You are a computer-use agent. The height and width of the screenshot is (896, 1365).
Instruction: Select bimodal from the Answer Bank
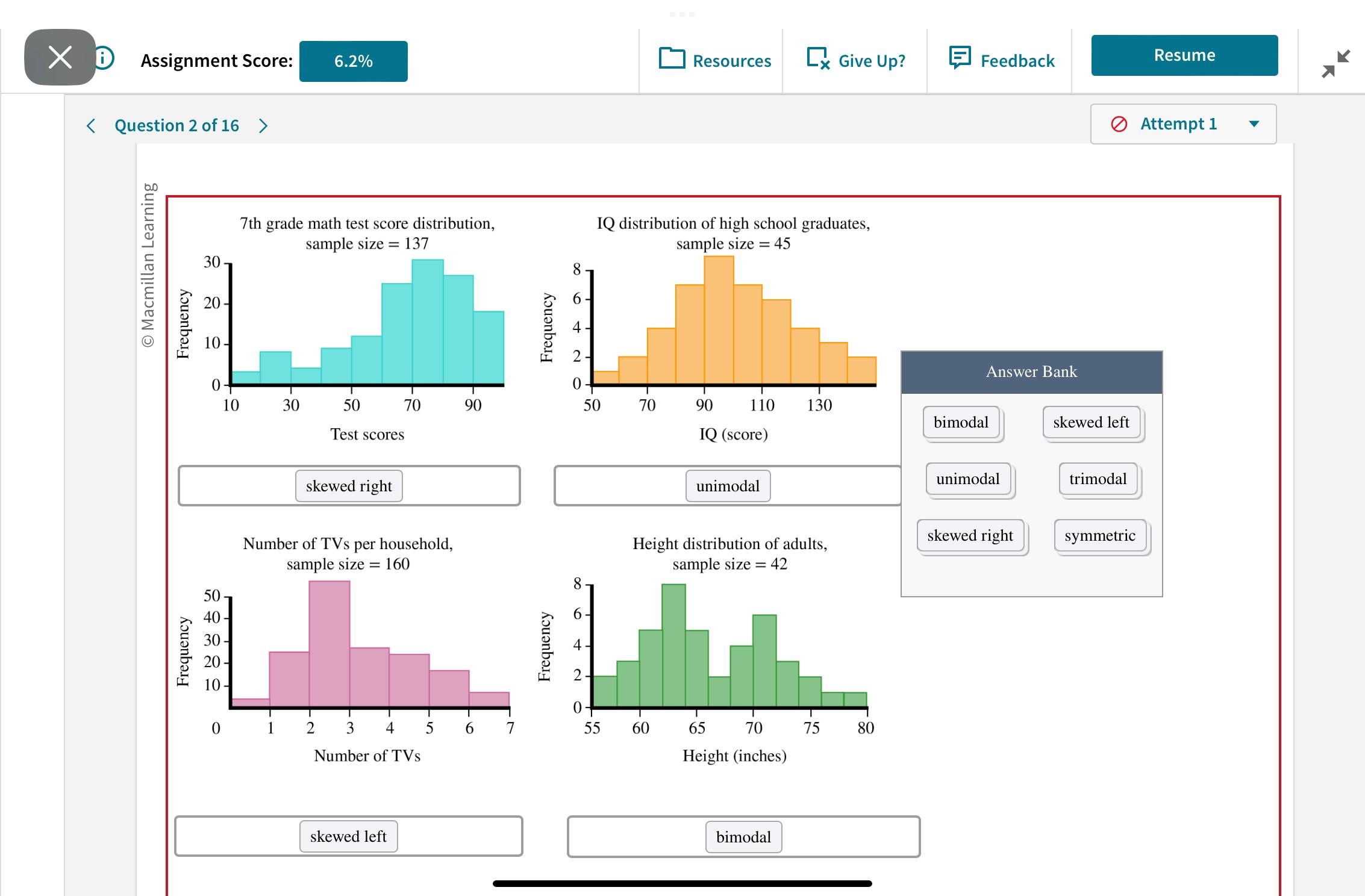[x=961, y=422]
